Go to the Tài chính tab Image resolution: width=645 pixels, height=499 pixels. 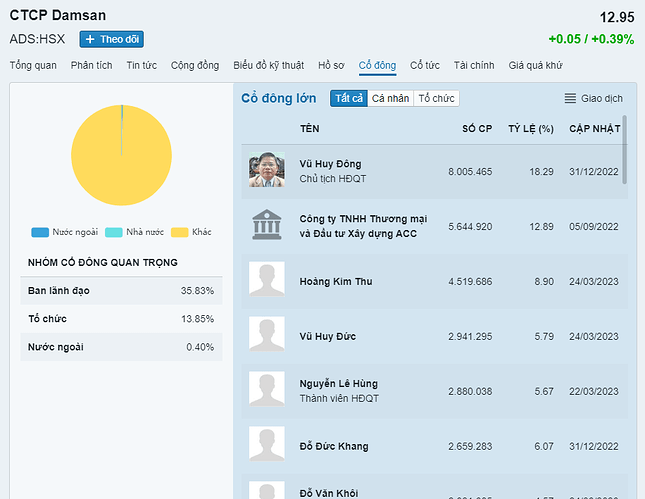pyautogui.click(x=474, y=65)
